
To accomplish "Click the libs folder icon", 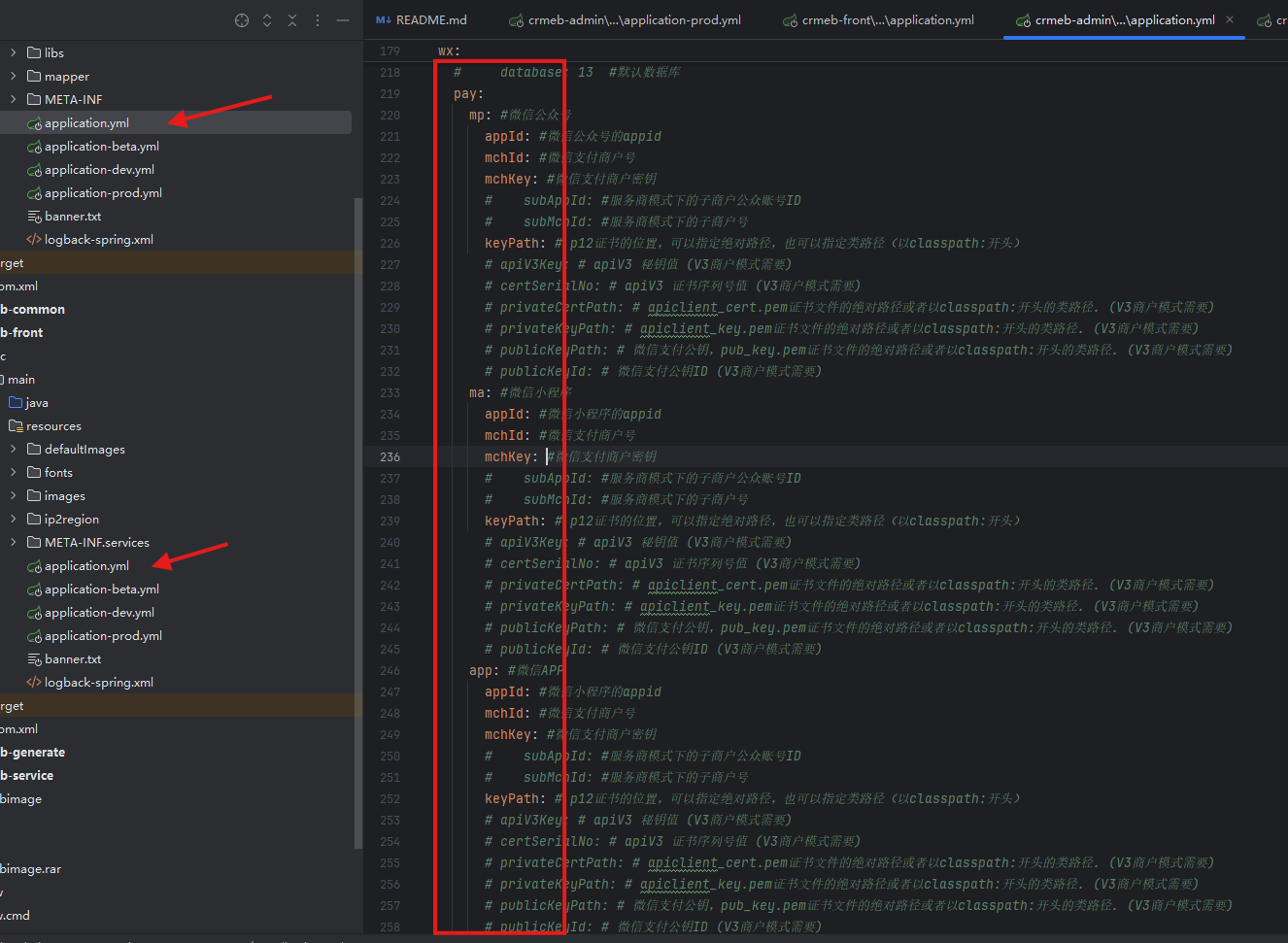I will [34, 53].
